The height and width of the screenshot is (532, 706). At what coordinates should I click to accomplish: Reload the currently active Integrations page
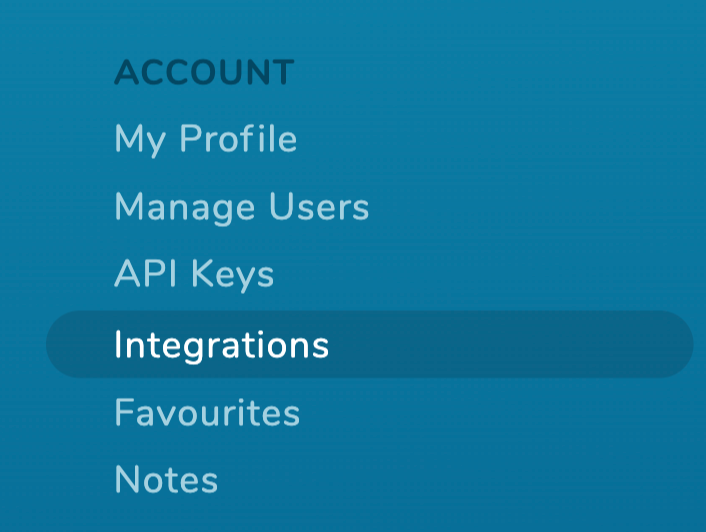click(x=370, y=344)
